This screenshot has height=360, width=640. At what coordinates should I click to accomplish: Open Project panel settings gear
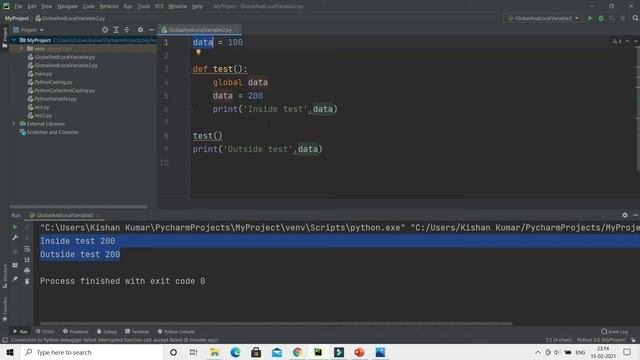pos(140,30)
